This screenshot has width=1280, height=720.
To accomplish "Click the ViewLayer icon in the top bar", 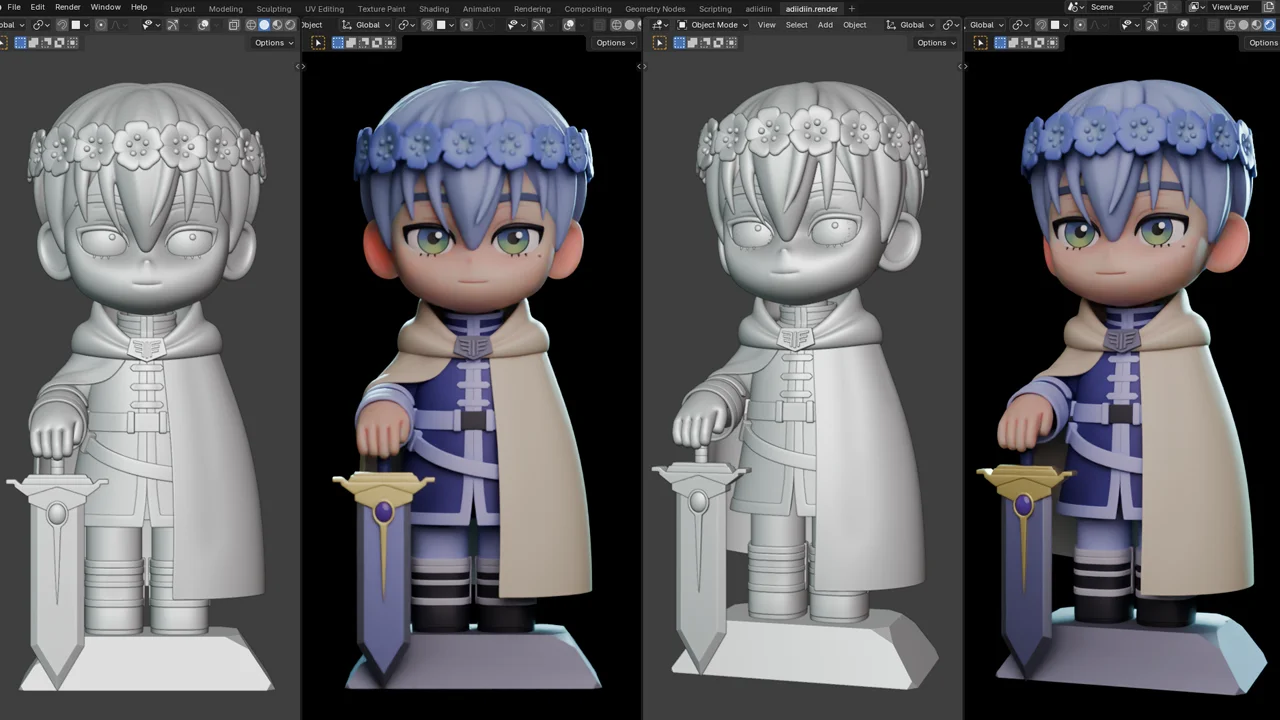I will pyautogui.click(x=1195, y=8).
